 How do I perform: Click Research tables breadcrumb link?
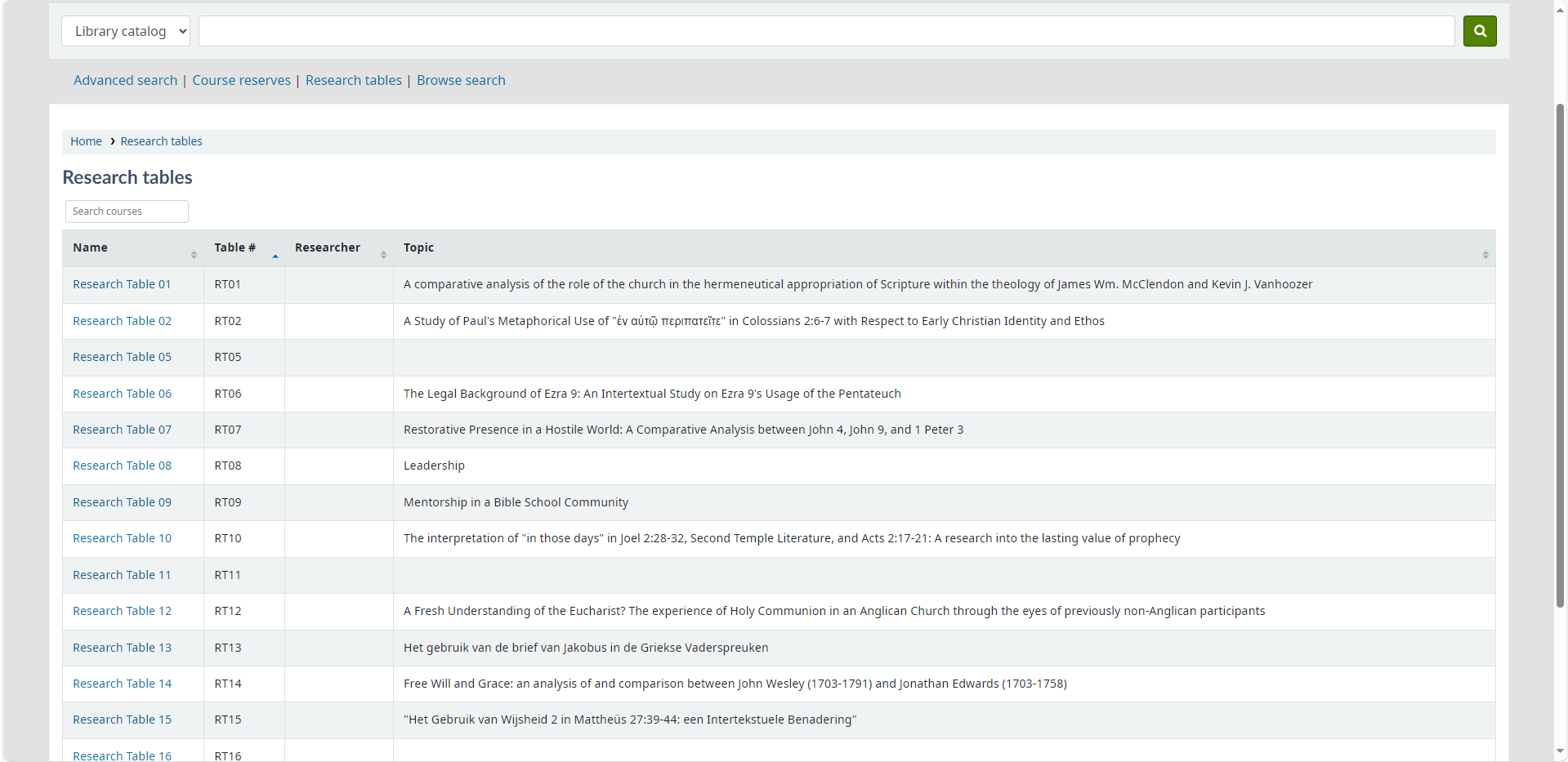(x=161, y=141)
